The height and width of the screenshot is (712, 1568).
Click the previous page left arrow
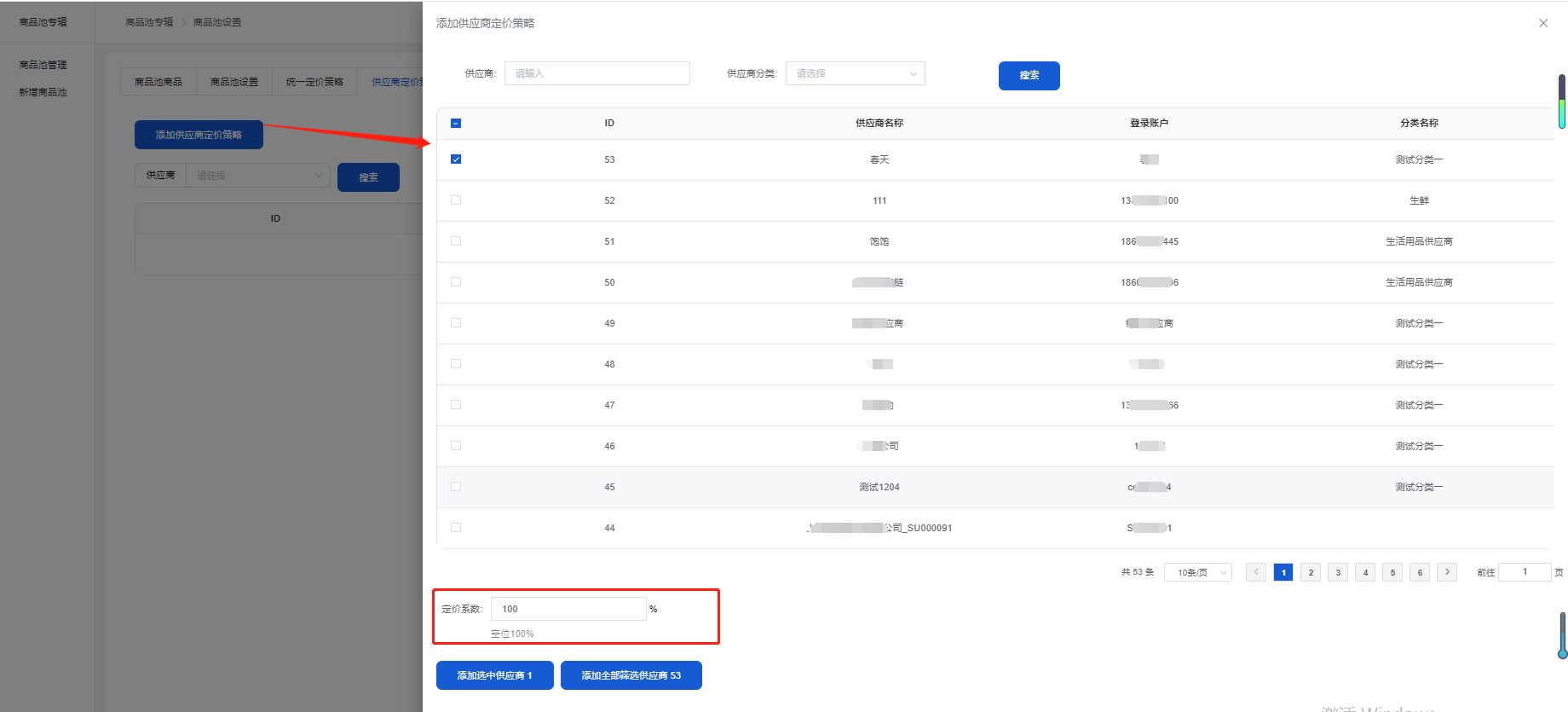[1256, 572]
